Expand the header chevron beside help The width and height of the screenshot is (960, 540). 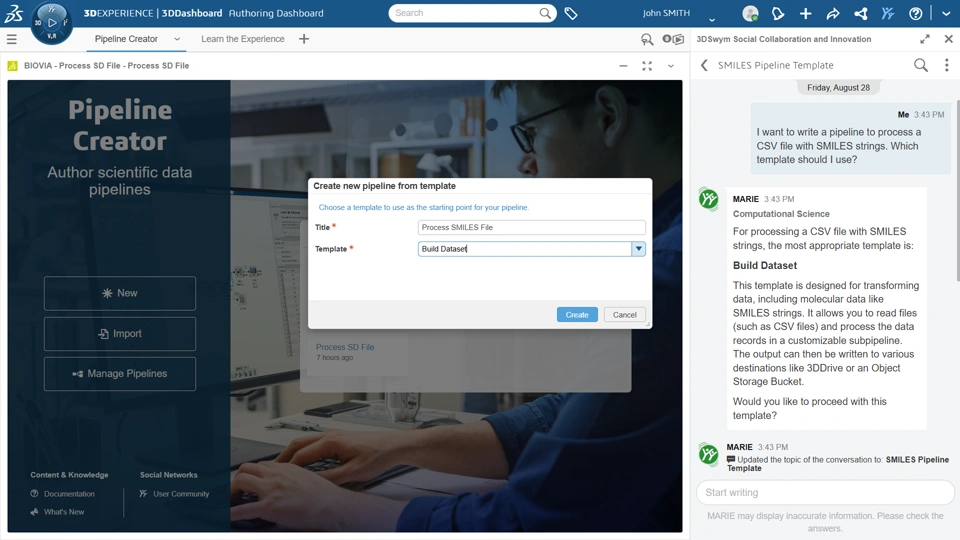pyautogui.click(x=946, y=13)
